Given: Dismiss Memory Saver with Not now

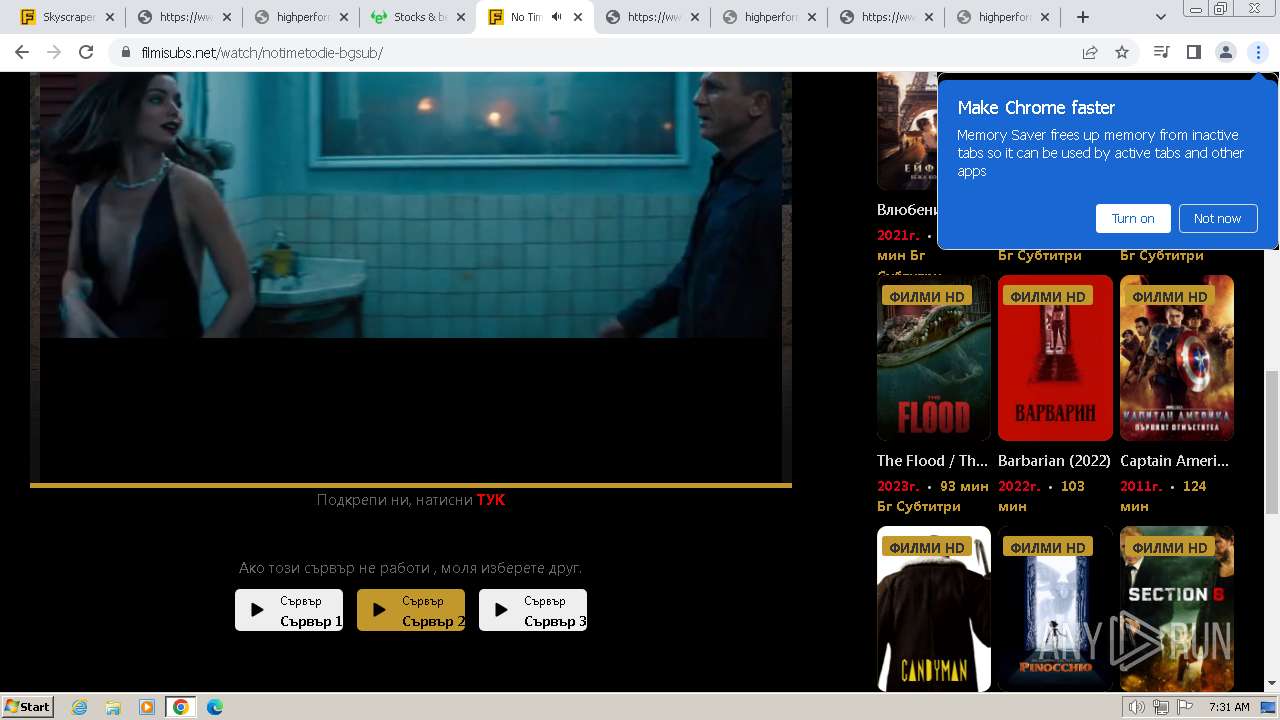Looking at the screenshot, I should pos(1217,218).
